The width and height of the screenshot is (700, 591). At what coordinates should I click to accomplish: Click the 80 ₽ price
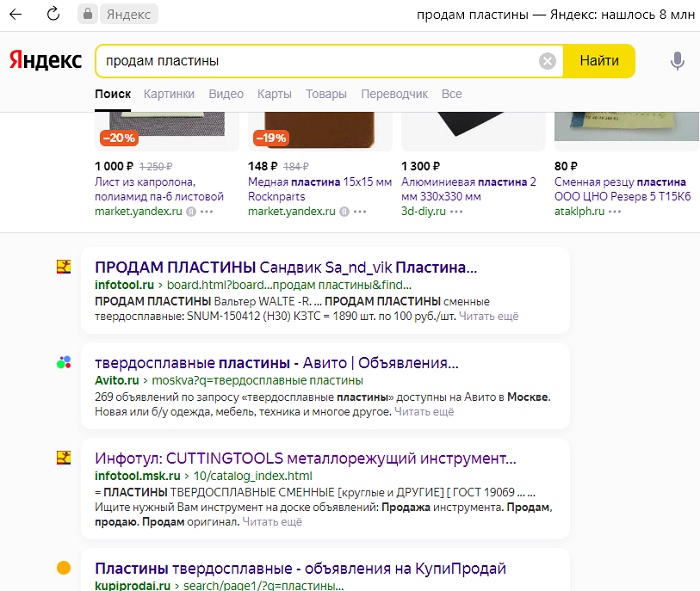[566, 166]
